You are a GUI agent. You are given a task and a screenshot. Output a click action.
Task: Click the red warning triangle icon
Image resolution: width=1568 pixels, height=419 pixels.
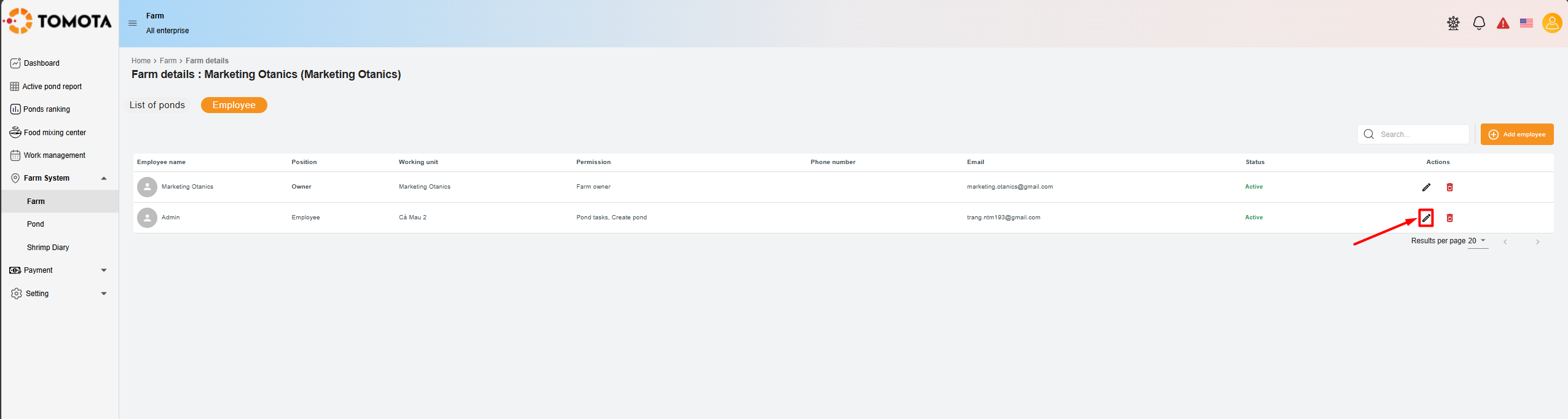(1503, 23)
